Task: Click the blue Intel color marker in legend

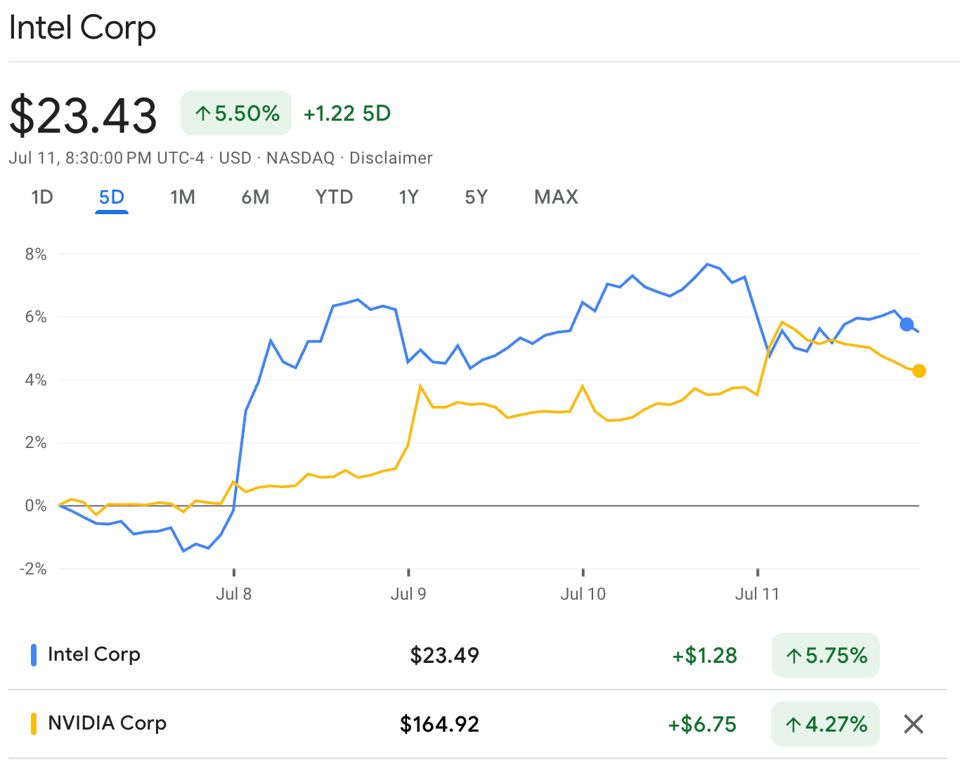Action: click(34, 655)
